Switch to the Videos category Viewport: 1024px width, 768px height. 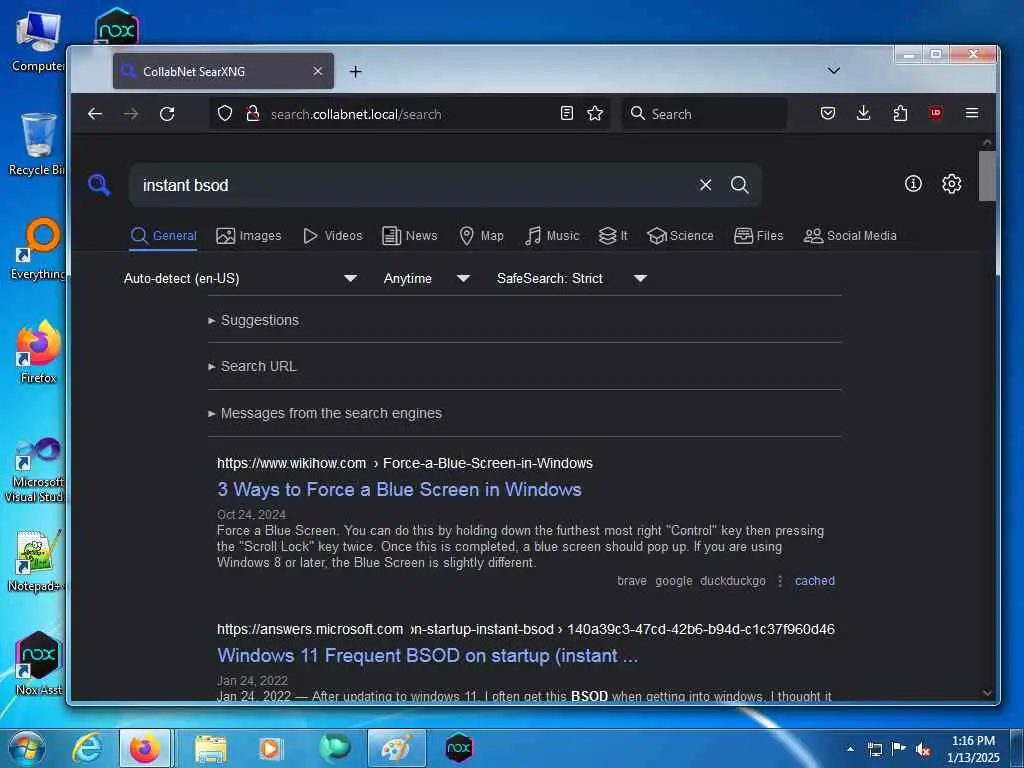click(332, 236)
